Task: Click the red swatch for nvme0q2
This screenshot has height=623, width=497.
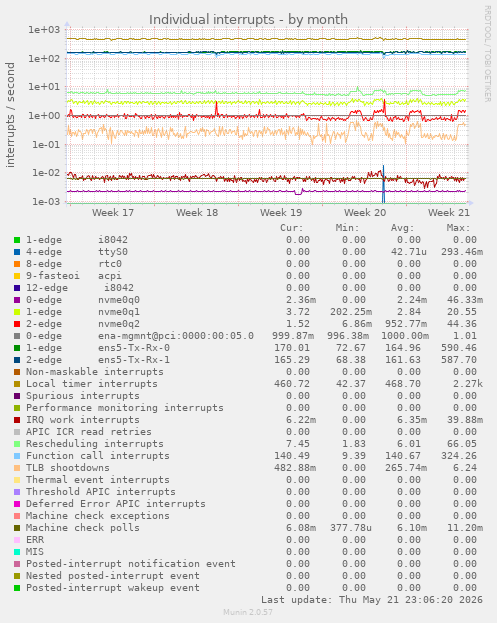Action: click(x=17, y=324)
